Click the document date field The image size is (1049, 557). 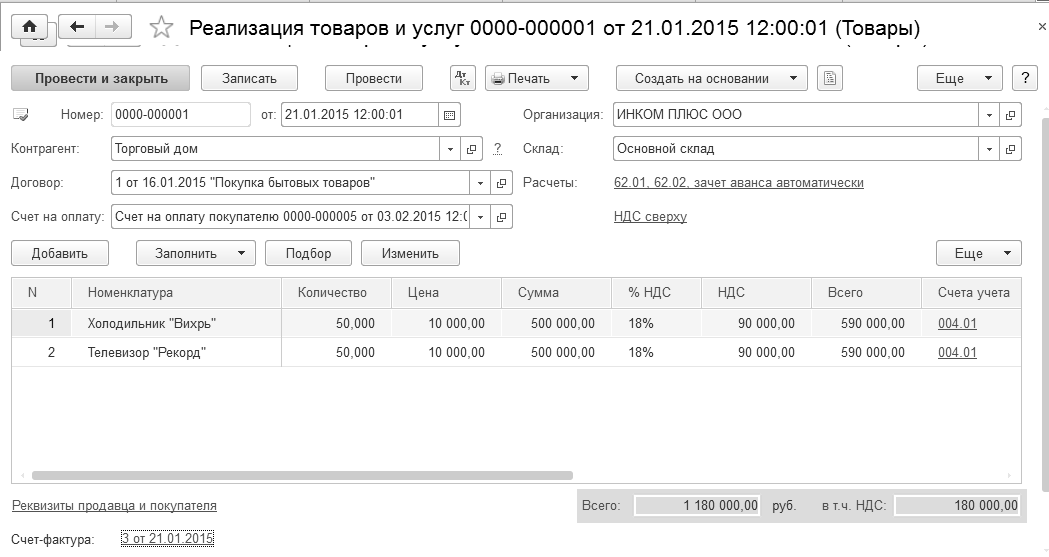coord(360,115)
